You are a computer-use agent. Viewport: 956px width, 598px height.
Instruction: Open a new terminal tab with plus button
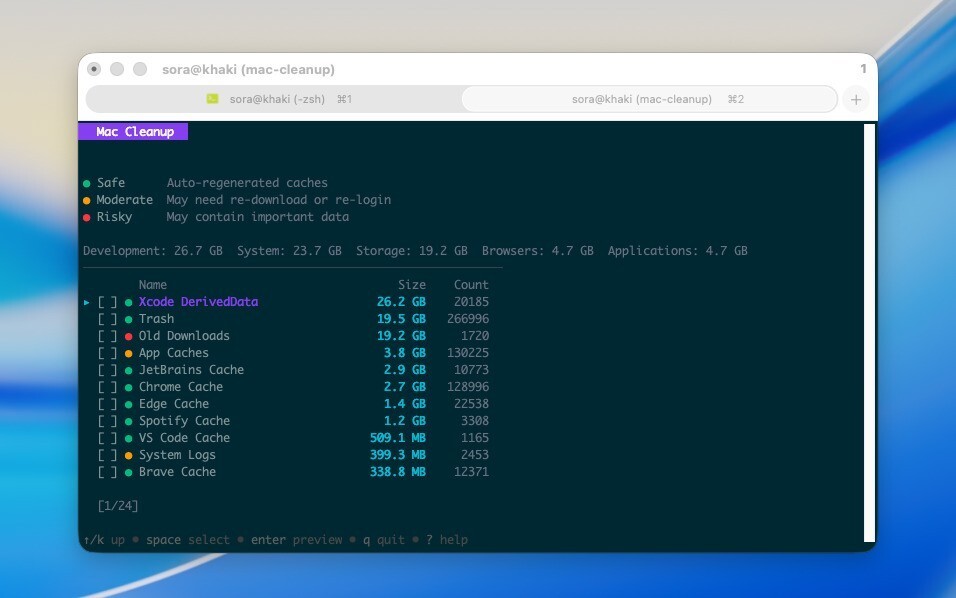(x=856, y=99)
